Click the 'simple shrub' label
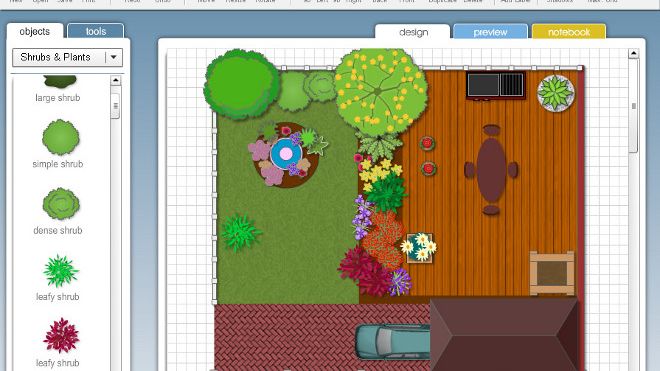This screenshot has width=660, height=371. [x=58, y=164]
